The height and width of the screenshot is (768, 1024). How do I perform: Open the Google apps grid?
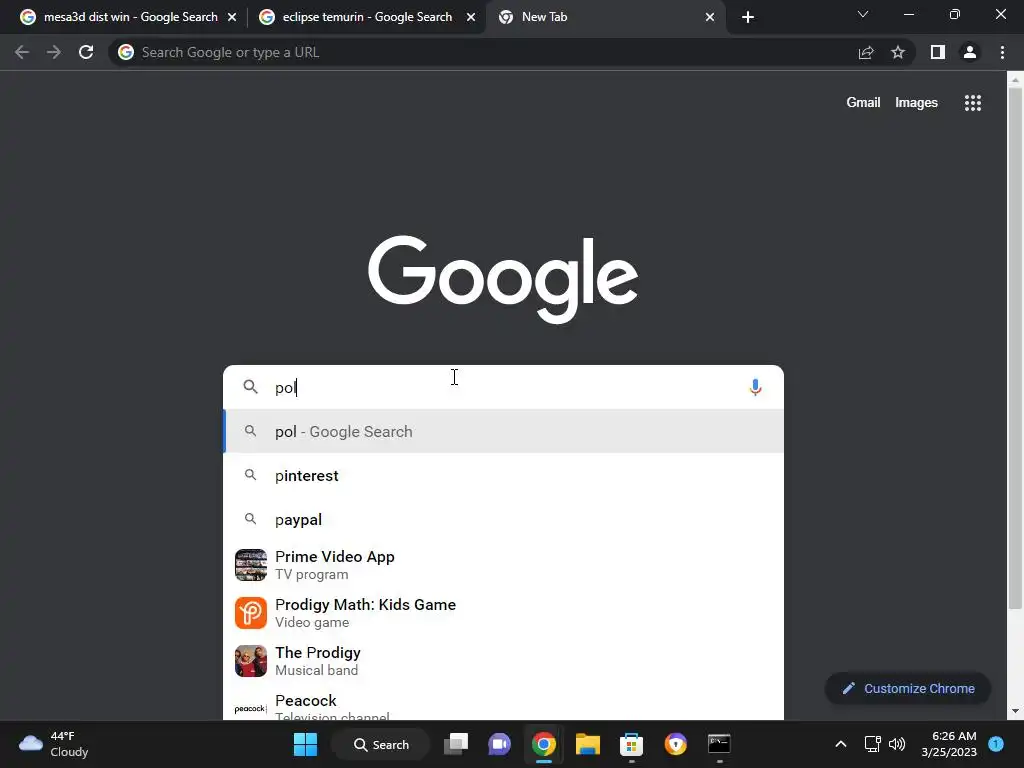point(973,103)
